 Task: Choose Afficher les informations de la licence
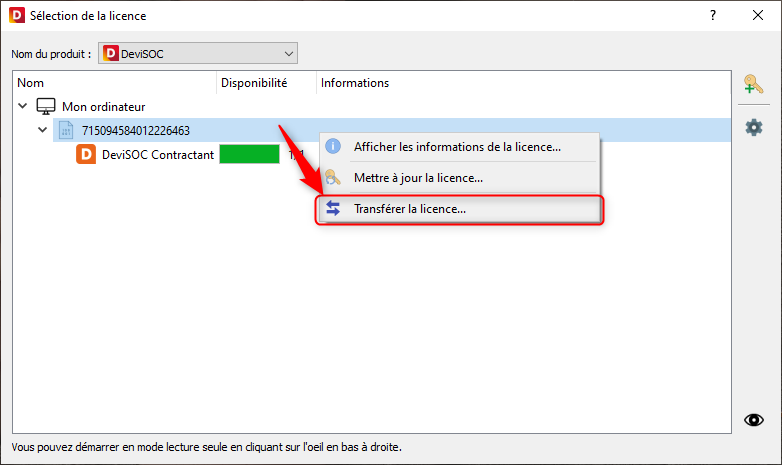(x=457, y=147)
